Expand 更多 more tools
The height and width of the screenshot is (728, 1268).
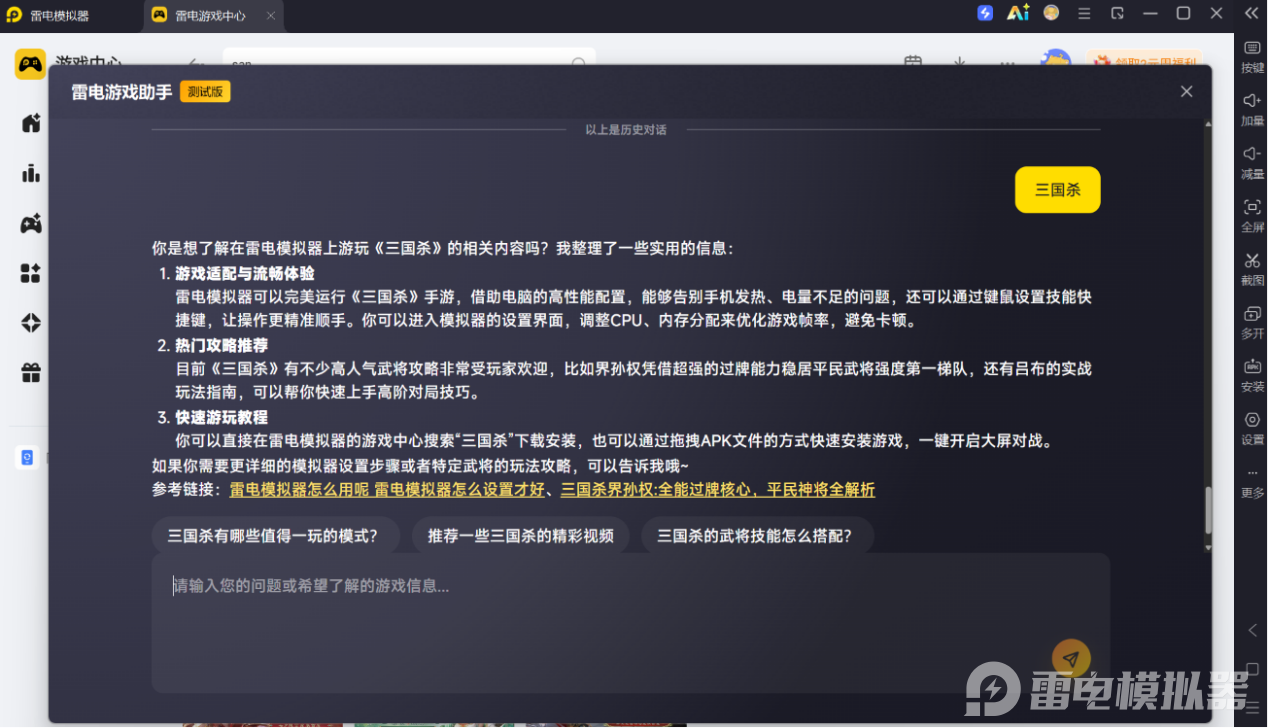coord(1252,484)
